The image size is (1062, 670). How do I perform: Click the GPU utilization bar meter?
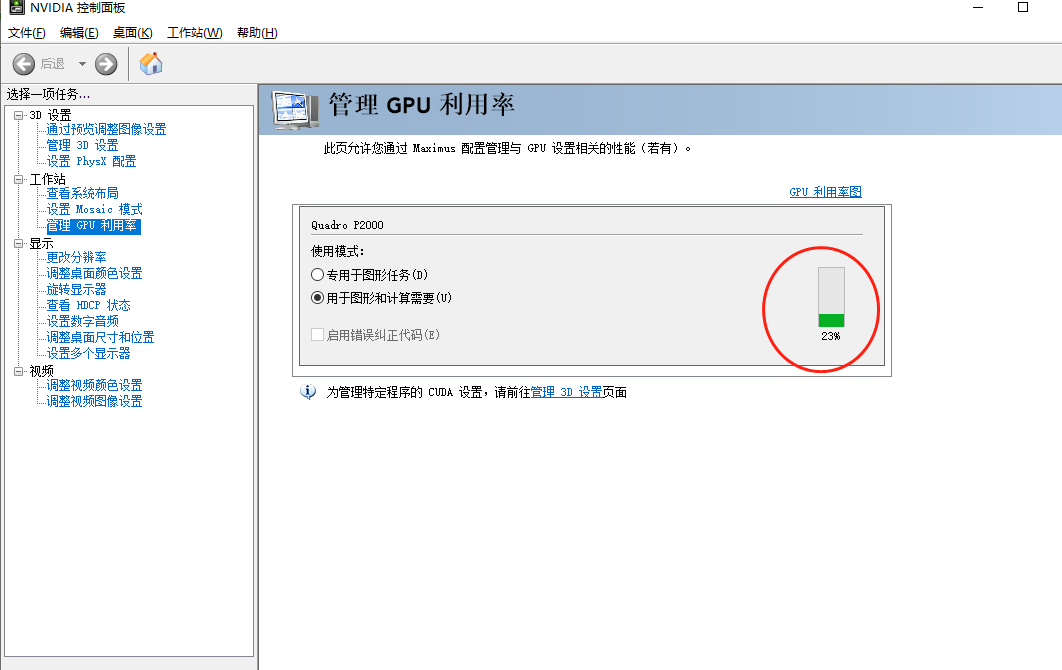pos(831,297)
